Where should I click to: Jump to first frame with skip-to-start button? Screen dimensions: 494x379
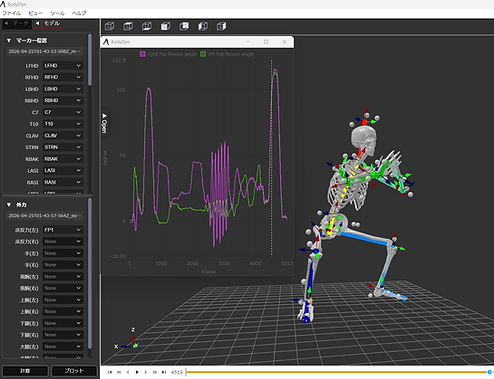pos(110,372)
